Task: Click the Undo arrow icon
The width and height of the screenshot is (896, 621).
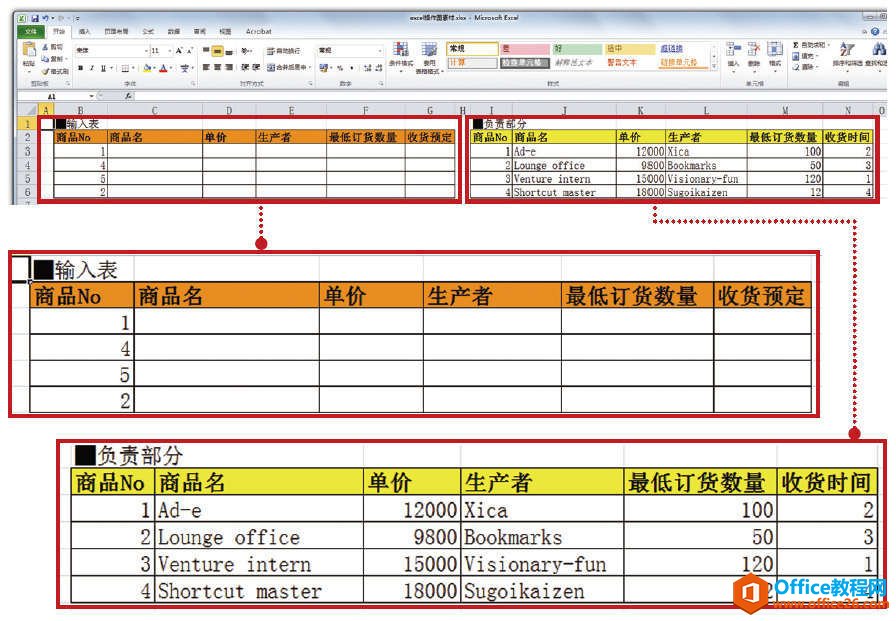Action: (x=45, y=18)
